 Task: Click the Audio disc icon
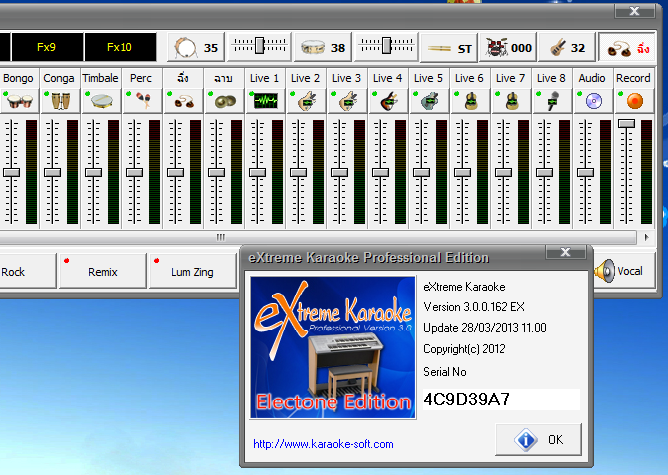pyautogui.click(x=593, y=101)
